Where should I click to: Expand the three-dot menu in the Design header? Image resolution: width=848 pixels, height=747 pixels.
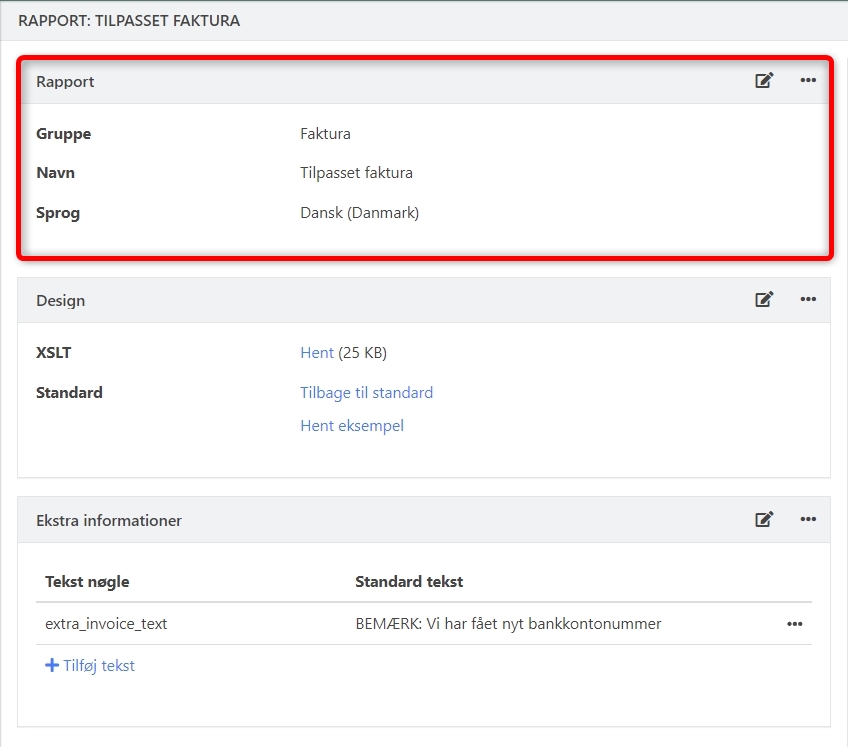tap(808, 299)
